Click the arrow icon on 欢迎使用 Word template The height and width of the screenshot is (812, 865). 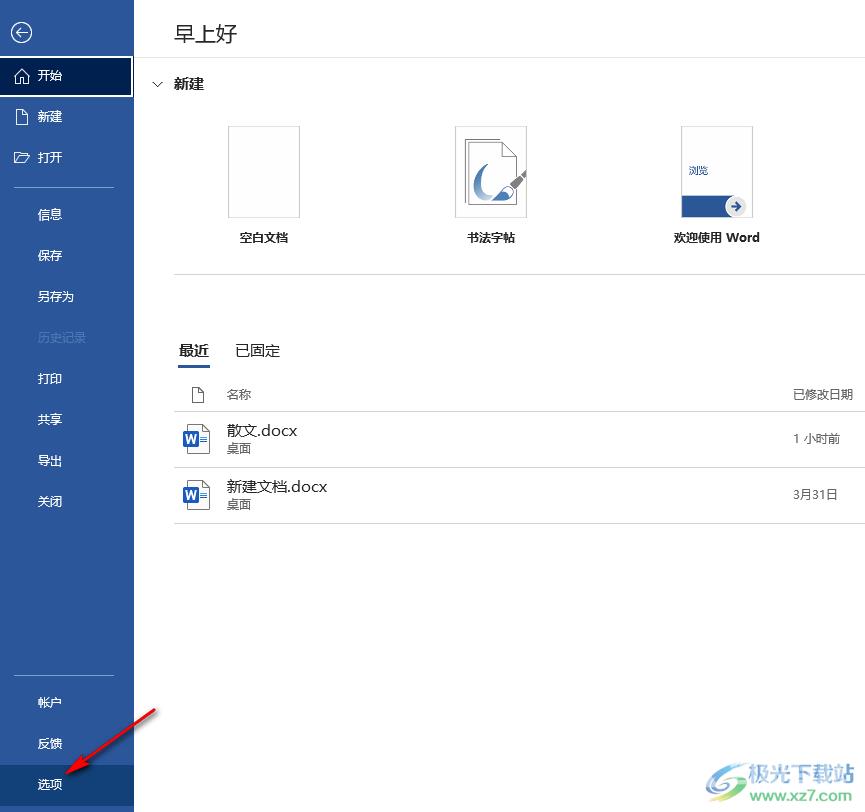point(735,206)
